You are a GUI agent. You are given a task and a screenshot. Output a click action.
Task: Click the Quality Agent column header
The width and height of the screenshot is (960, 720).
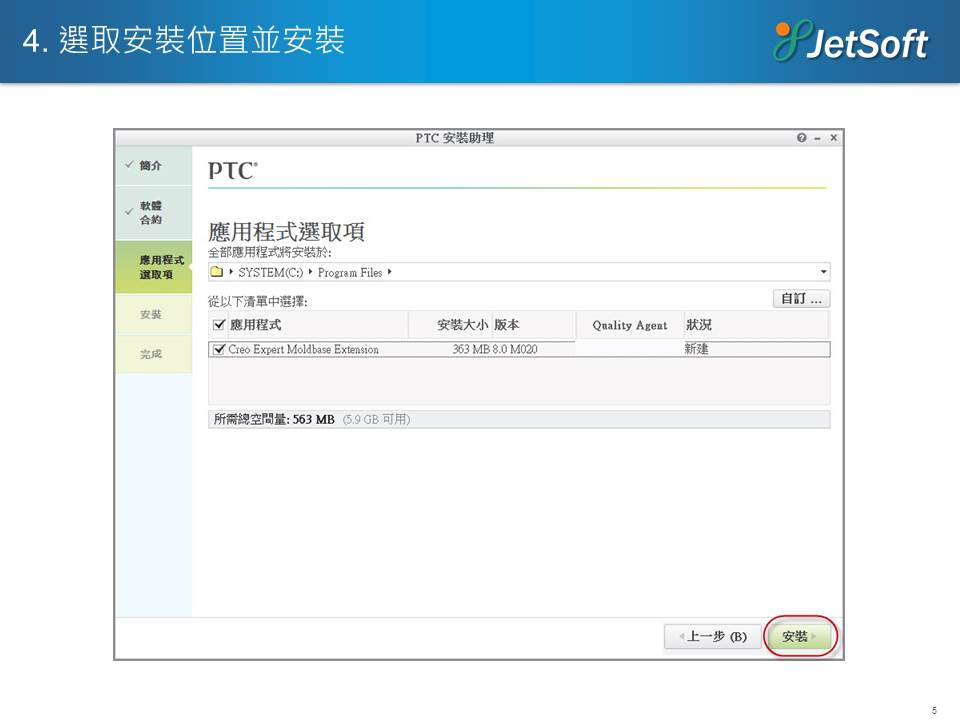pos(629,325)
